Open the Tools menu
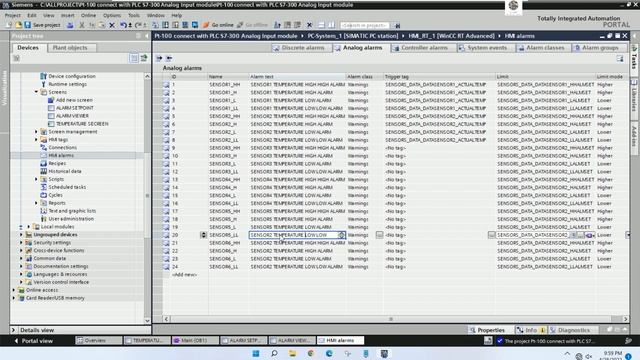The image size is (640, 360). pyautogui.click(x=134, y=15)
